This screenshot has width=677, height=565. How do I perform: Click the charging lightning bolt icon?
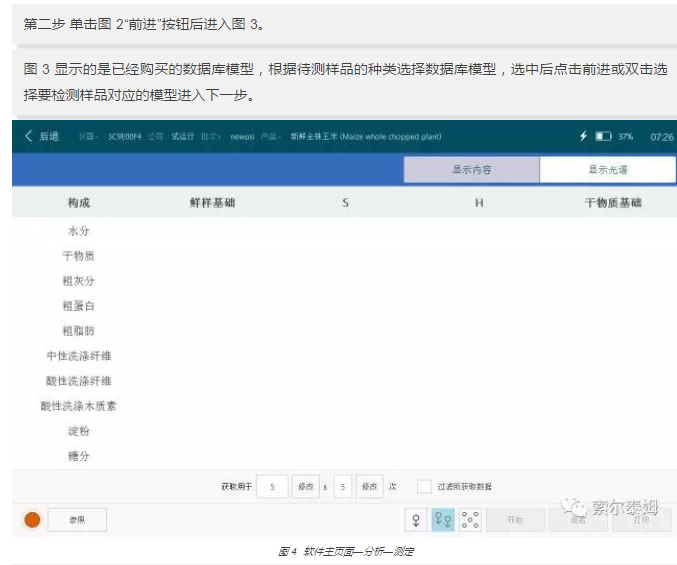pyautogui.click(x=584, y=136)
